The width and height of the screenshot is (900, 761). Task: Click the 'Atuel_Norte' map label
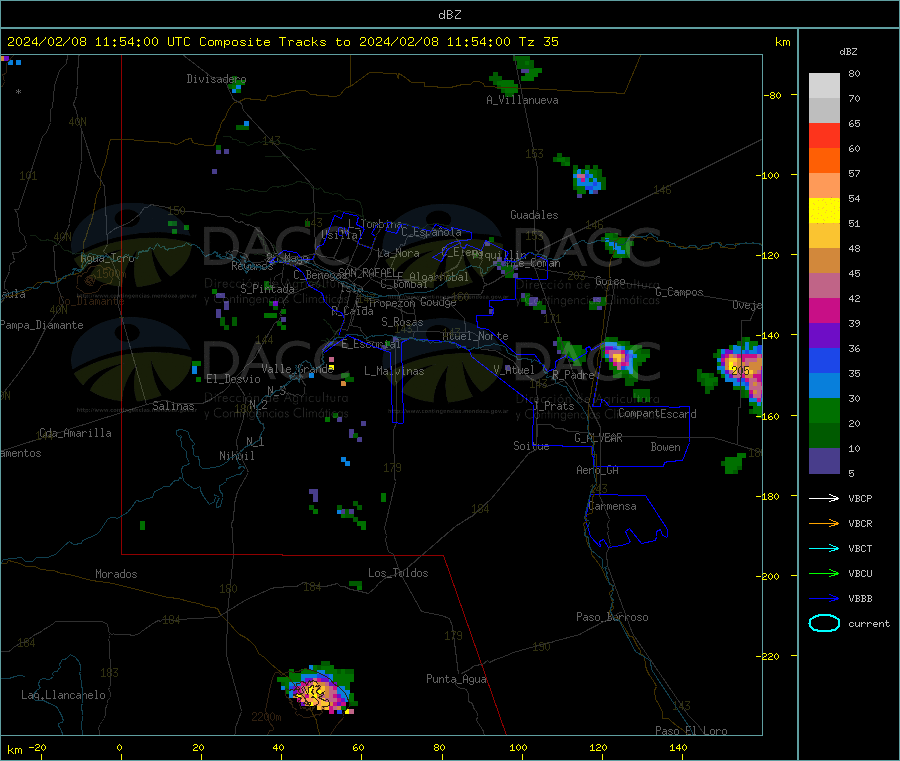475,336
